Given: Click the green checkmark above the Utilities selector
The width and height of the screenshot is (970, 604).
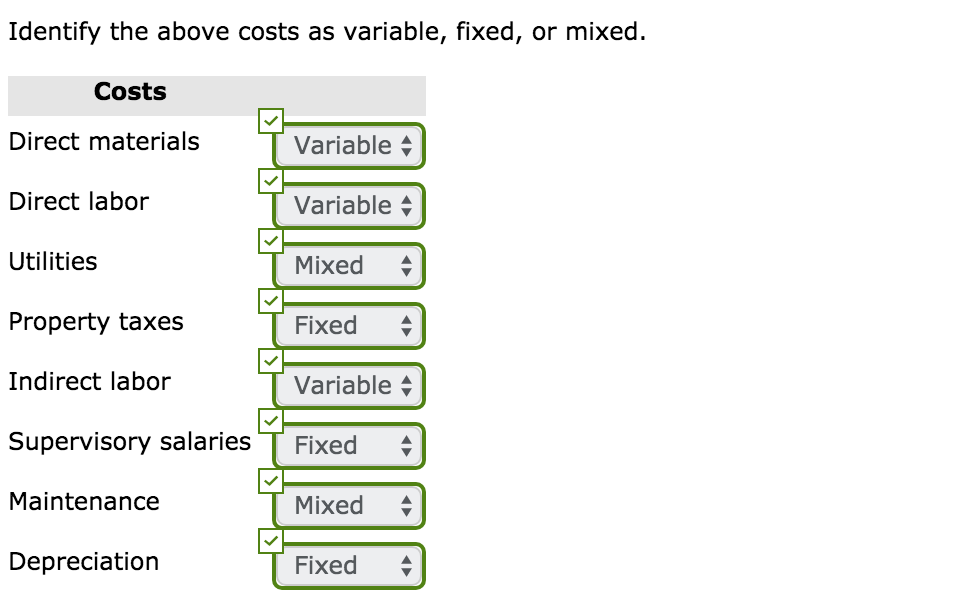Looking at the screenshot, I should (270, 241).
